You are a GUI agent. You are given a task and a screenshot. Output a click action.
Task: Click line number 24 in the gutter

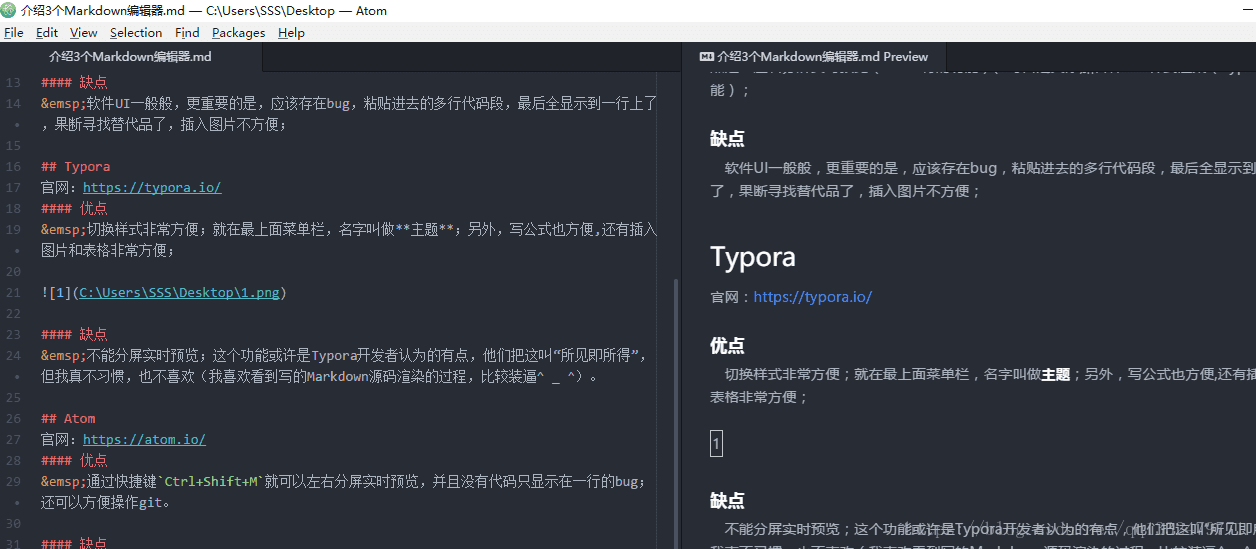(x=13, y=355)
